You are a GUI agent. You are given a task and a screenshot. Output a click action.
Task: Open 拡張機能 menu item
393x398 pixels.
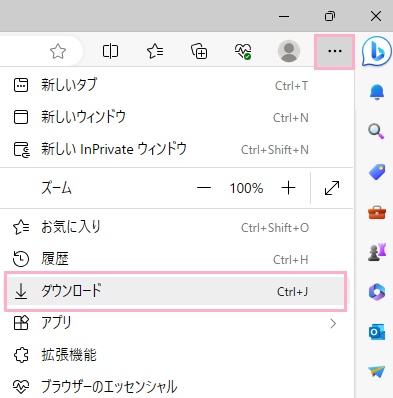pos(177,355)
